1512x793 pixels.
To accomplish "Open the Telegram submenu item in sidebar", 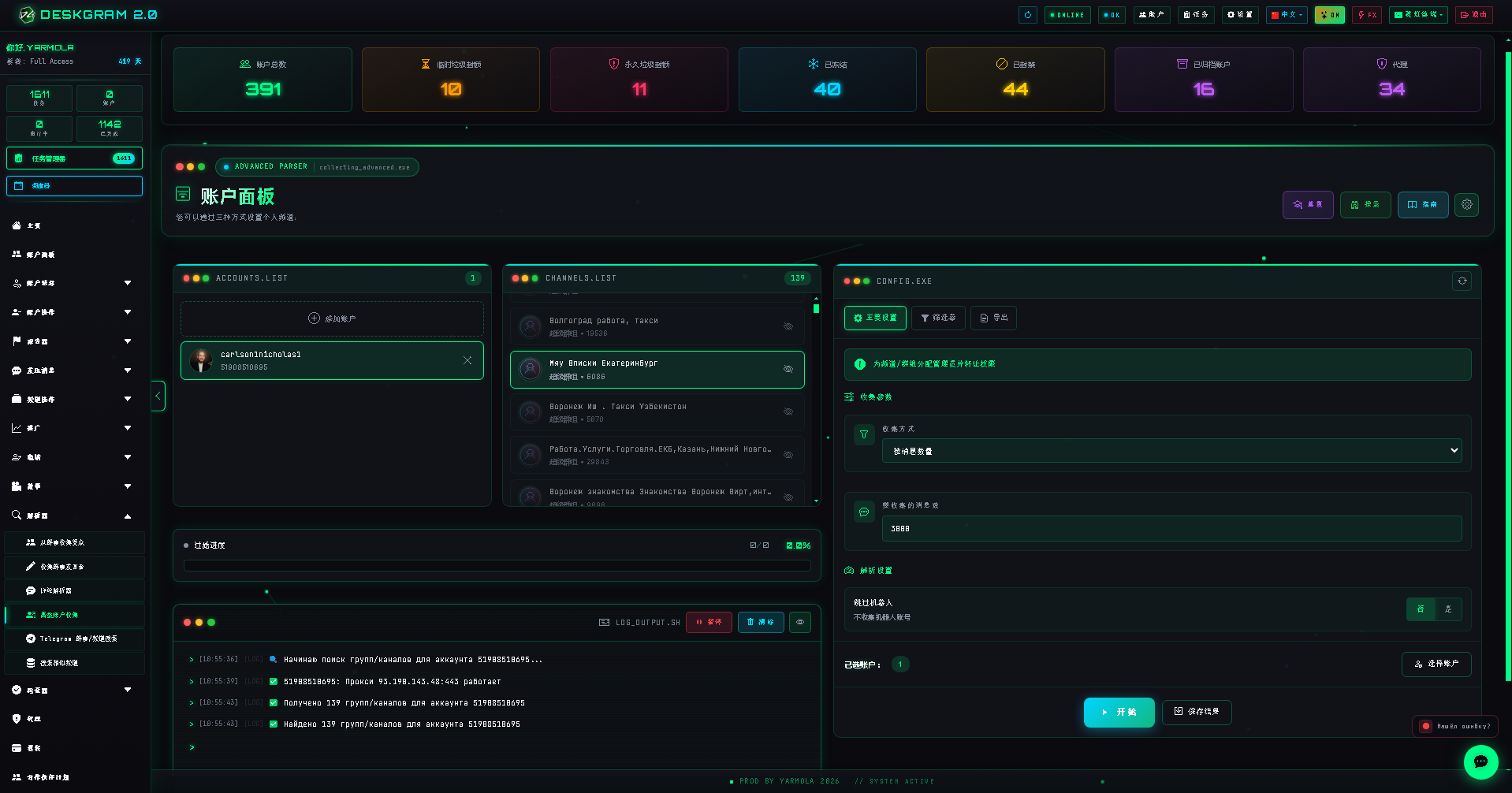I will (75, 638).
